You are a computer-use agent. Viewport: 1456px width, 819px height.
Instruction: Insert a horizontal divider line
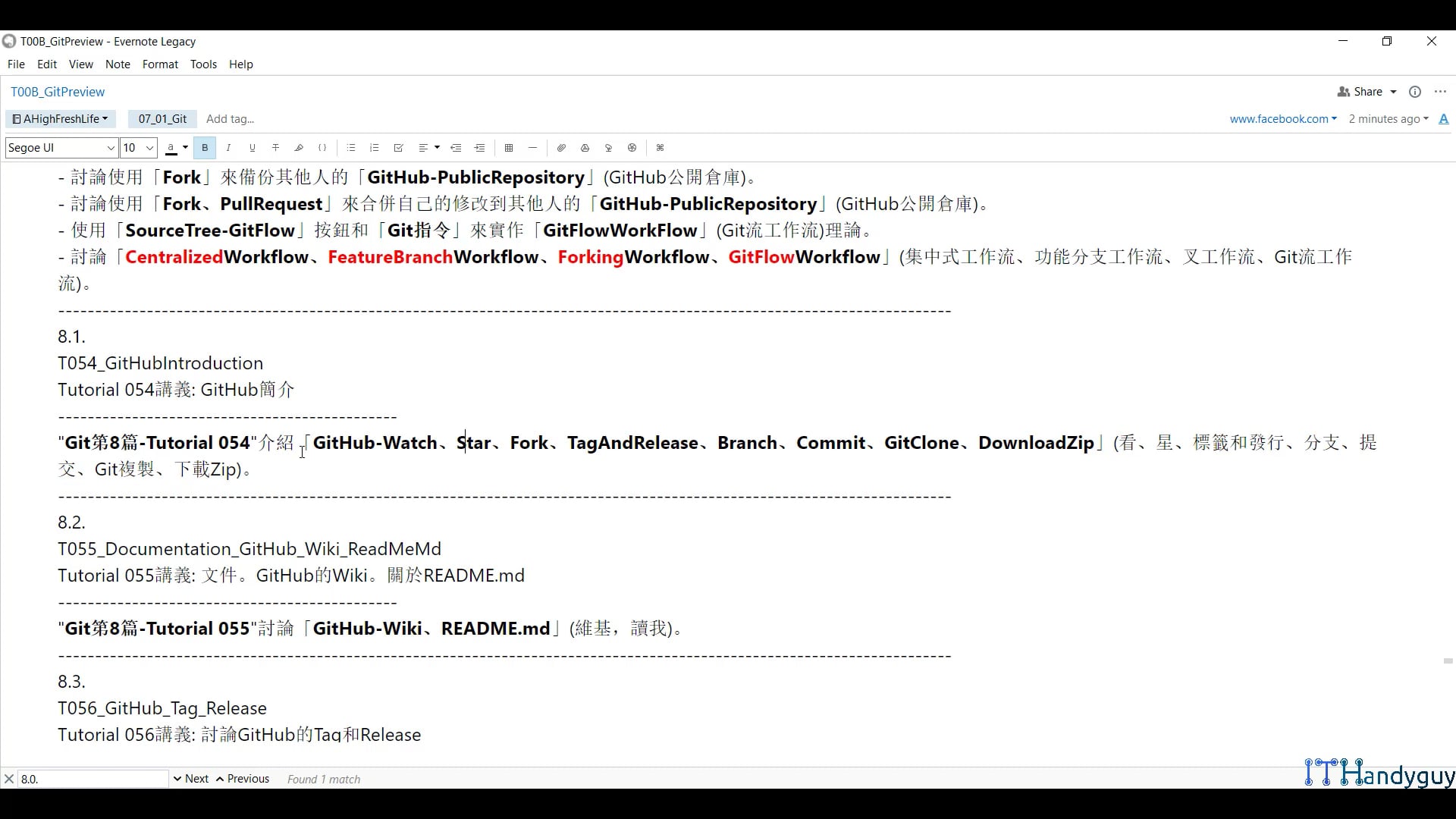pos(532,148)
